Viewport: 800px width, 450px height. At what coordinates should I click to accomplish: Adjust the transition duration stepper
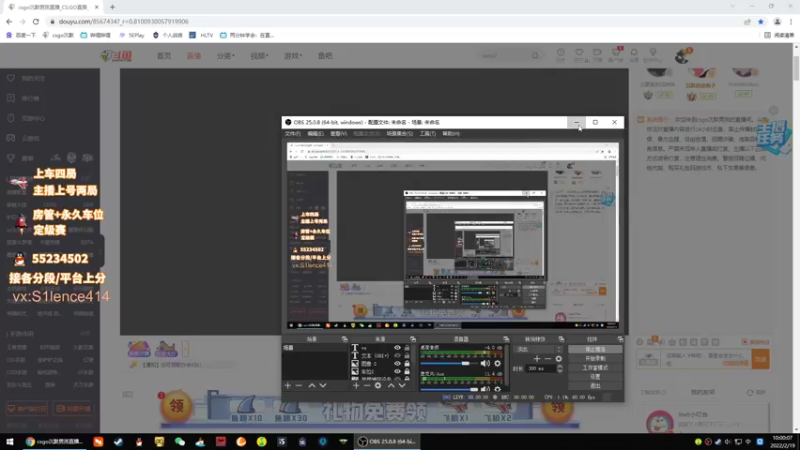560,368
